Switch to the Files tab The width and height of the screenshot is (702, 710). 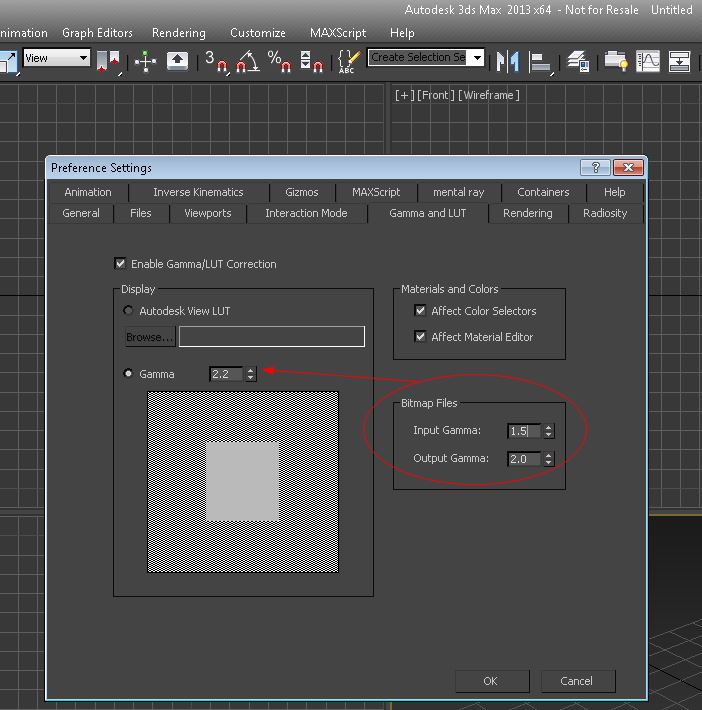140,213
